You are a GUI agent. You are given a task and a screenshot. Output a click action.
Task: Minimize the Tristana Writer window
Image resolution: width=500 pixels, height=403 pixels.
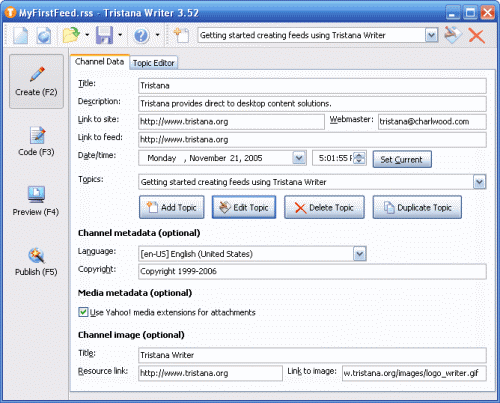pyautogui.click(x=452, y=13)
